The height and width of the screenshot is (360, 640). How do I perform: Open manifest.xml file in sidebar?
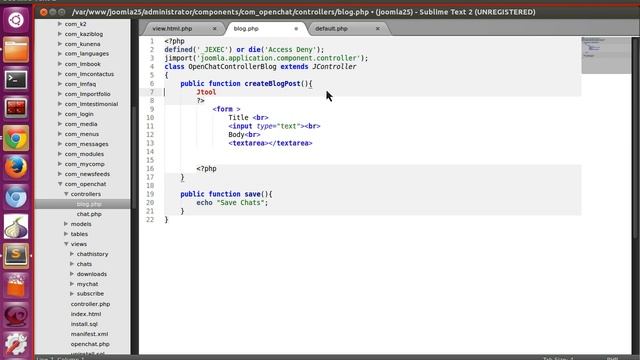pos(89,334)
